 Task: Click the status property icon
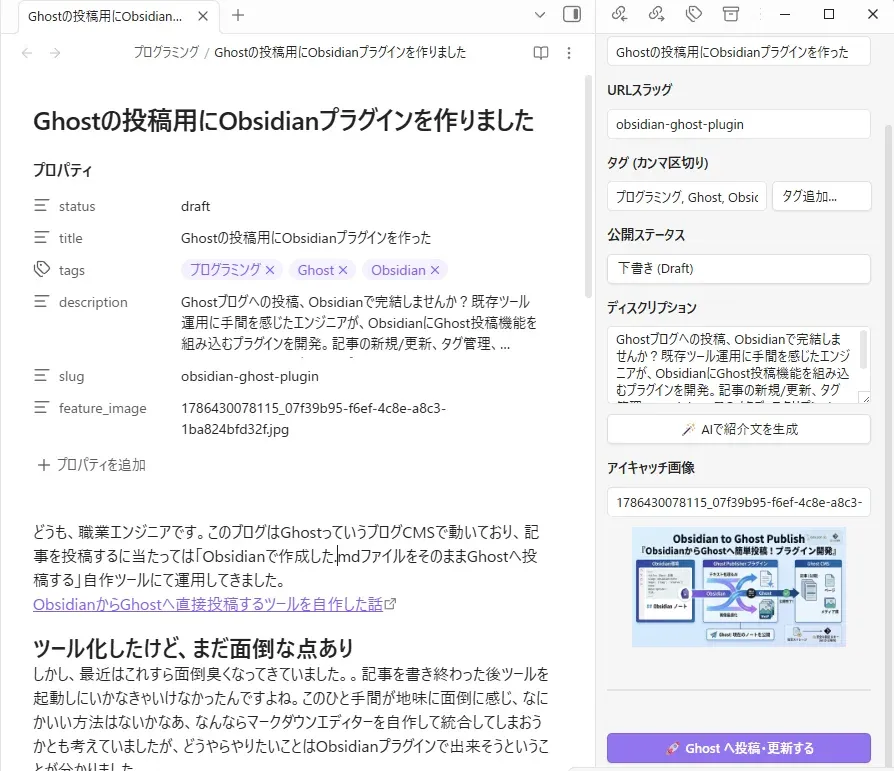41,205
